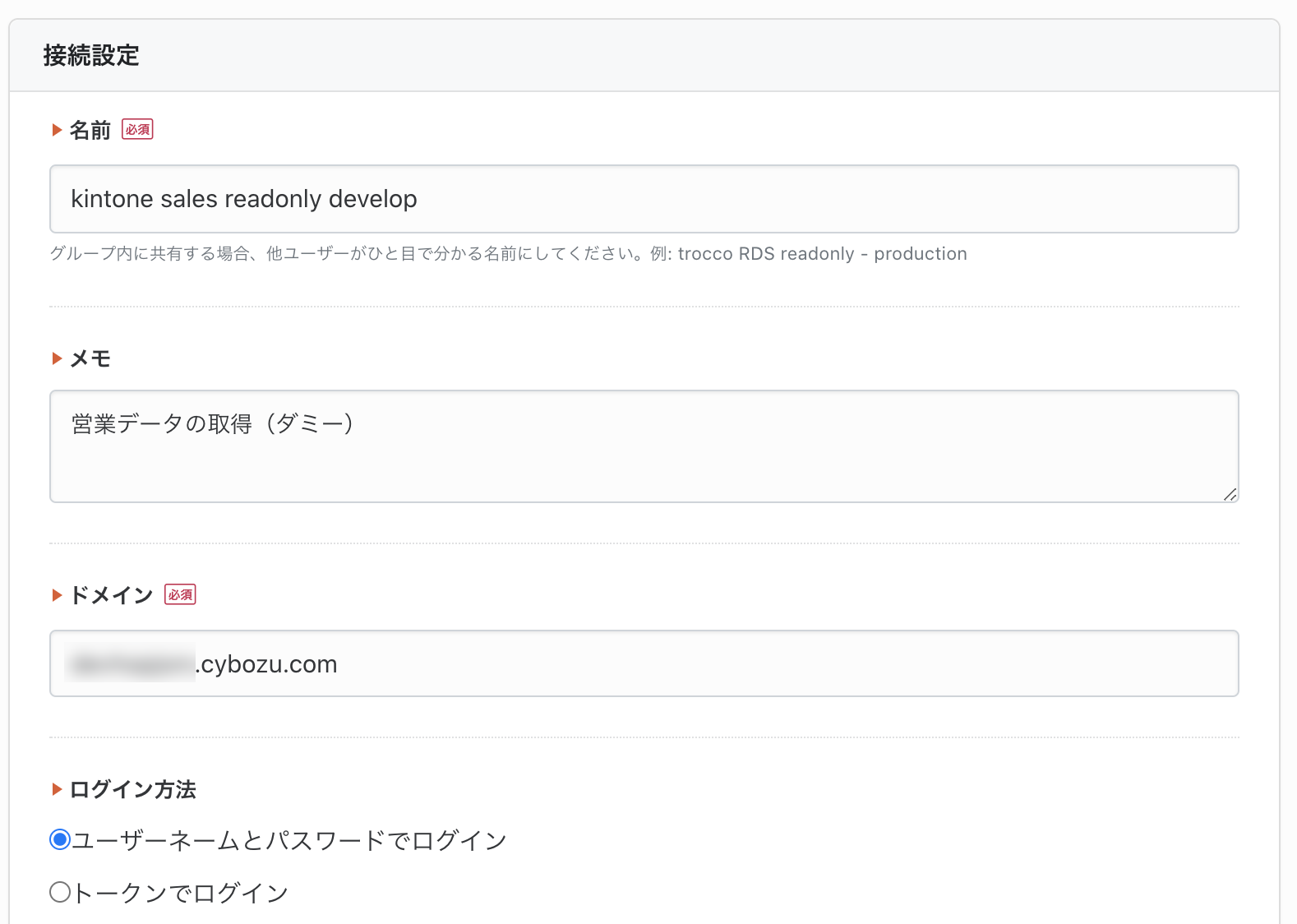The image size is (1297, 924).
Task: Click the 名前 field label
Action: (90, 131)
